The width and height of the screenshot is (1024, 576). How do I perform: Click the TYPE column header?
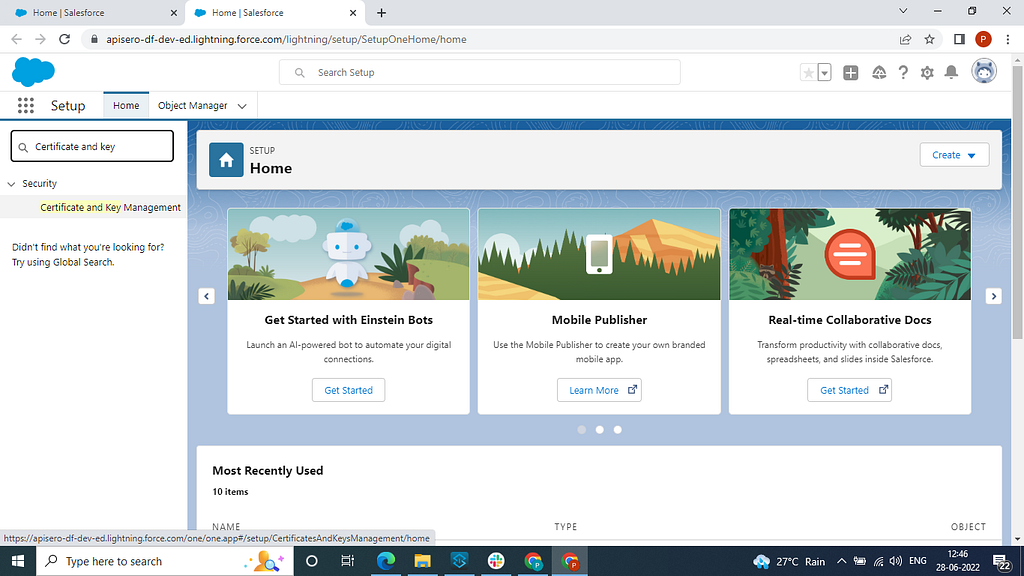click(x=566, y=526)
